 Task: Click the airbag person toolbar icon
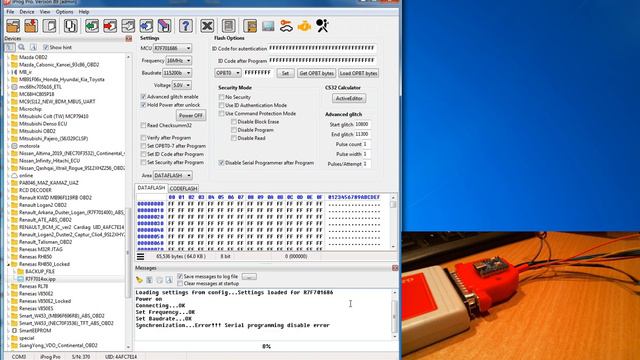pyautogui.click(x=322, y=26)
